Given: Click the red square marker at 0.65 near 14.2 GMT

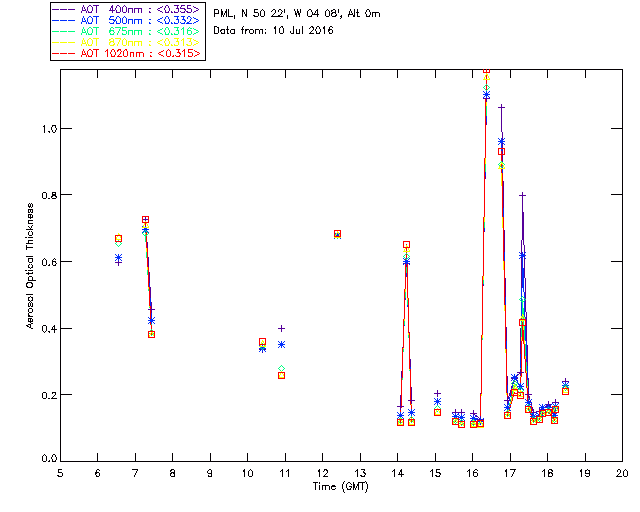Looking at the screenshot, I should pos(406,245).
